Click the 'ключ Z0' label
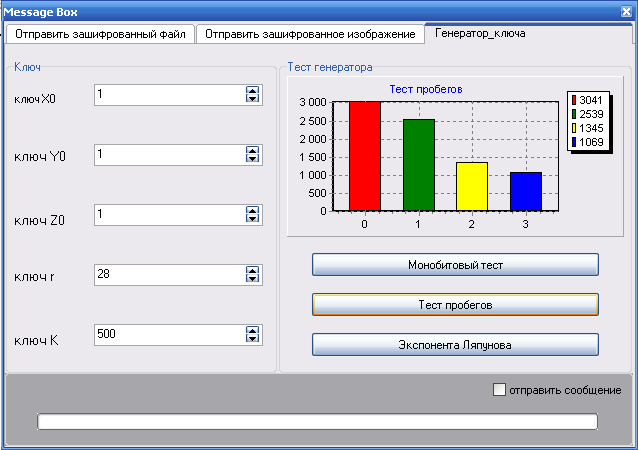The height and width of the screenshot is (450, 638). (x=39, y=221)
